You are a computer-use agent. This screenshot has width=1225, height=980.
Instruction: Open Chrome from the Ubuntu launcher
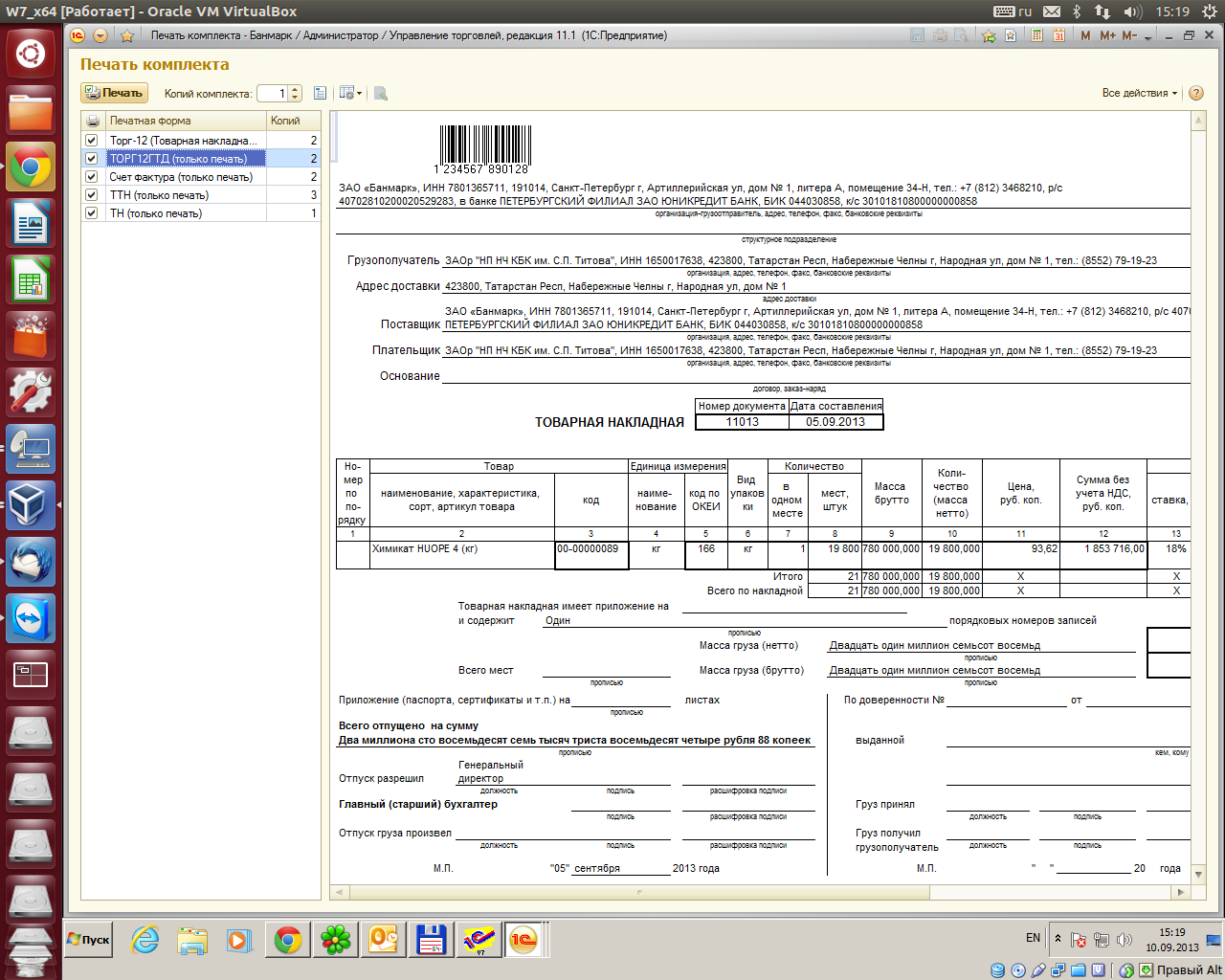[x=31, y=167]
